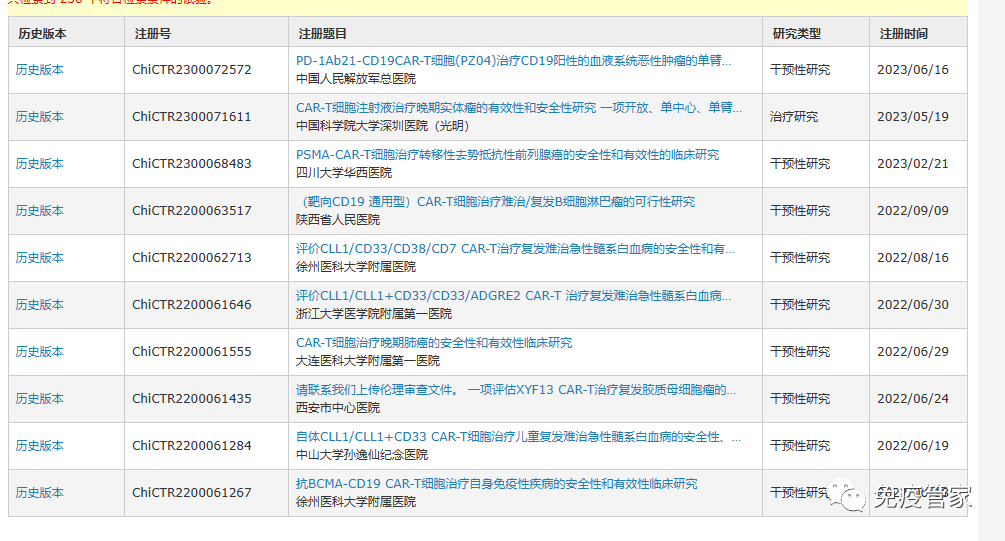This screenshot has height=541, width=1005.
Task: Open the PSMA-CAR-T prostate cancer trial title
Action: click(x=508, y=154)
